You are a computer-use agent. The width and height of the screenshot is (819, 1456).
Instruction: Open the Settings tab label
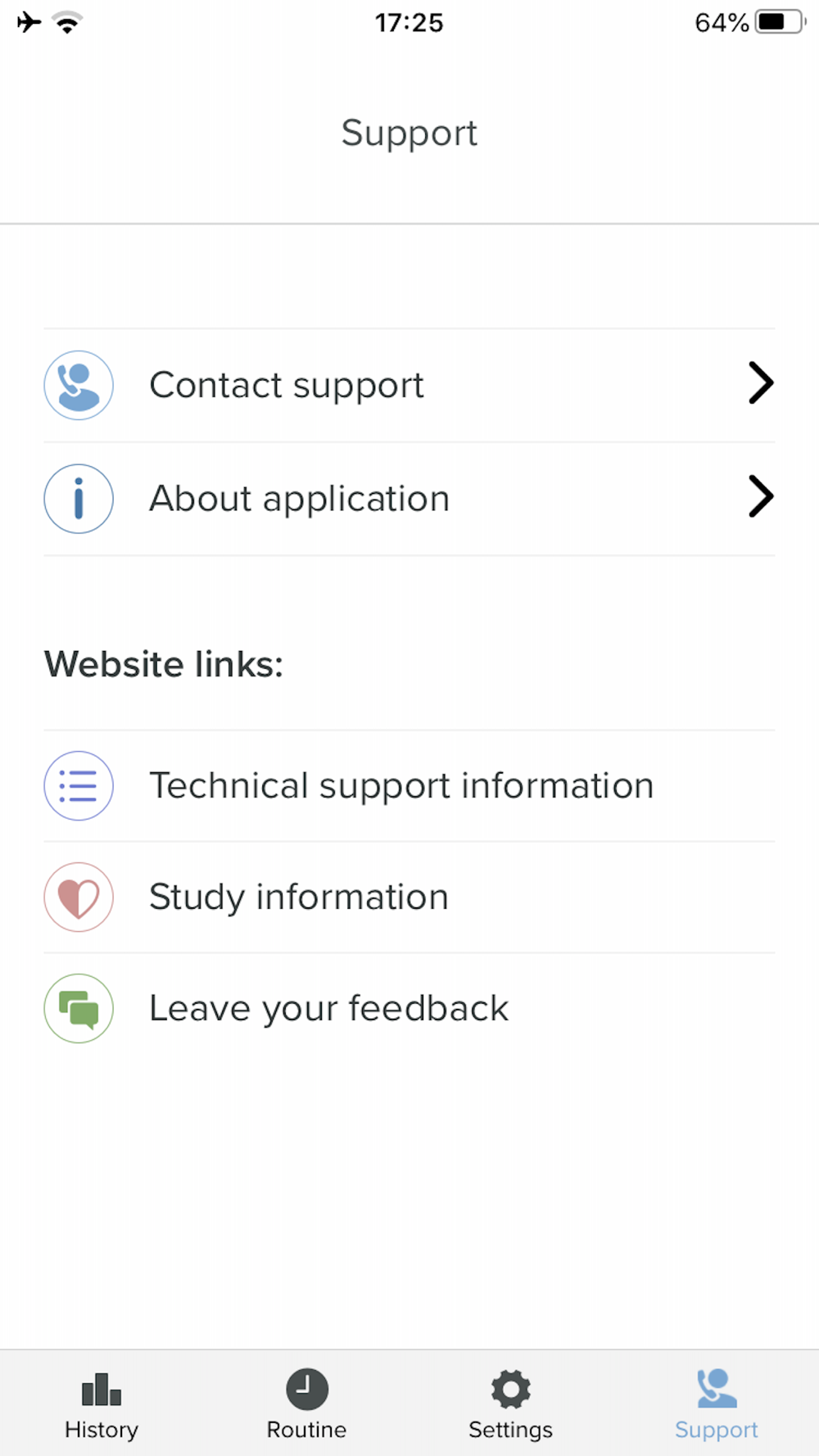click(x=511, y=1430)
